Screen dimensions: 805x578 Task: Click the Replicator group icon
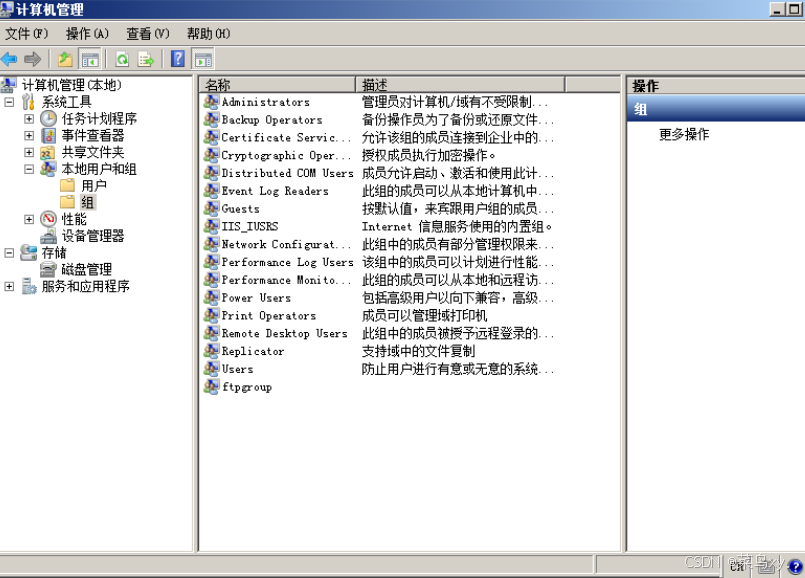tap(211, 351)
